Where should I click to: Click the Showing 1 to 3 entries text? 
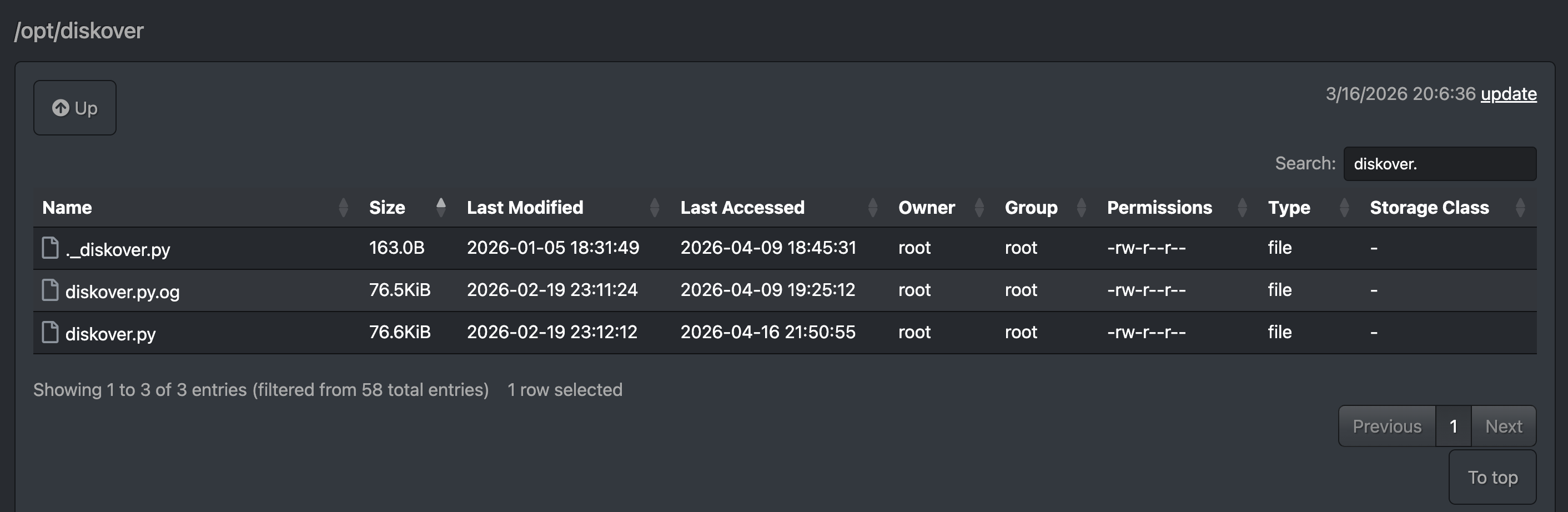click(x=261, y=390)
